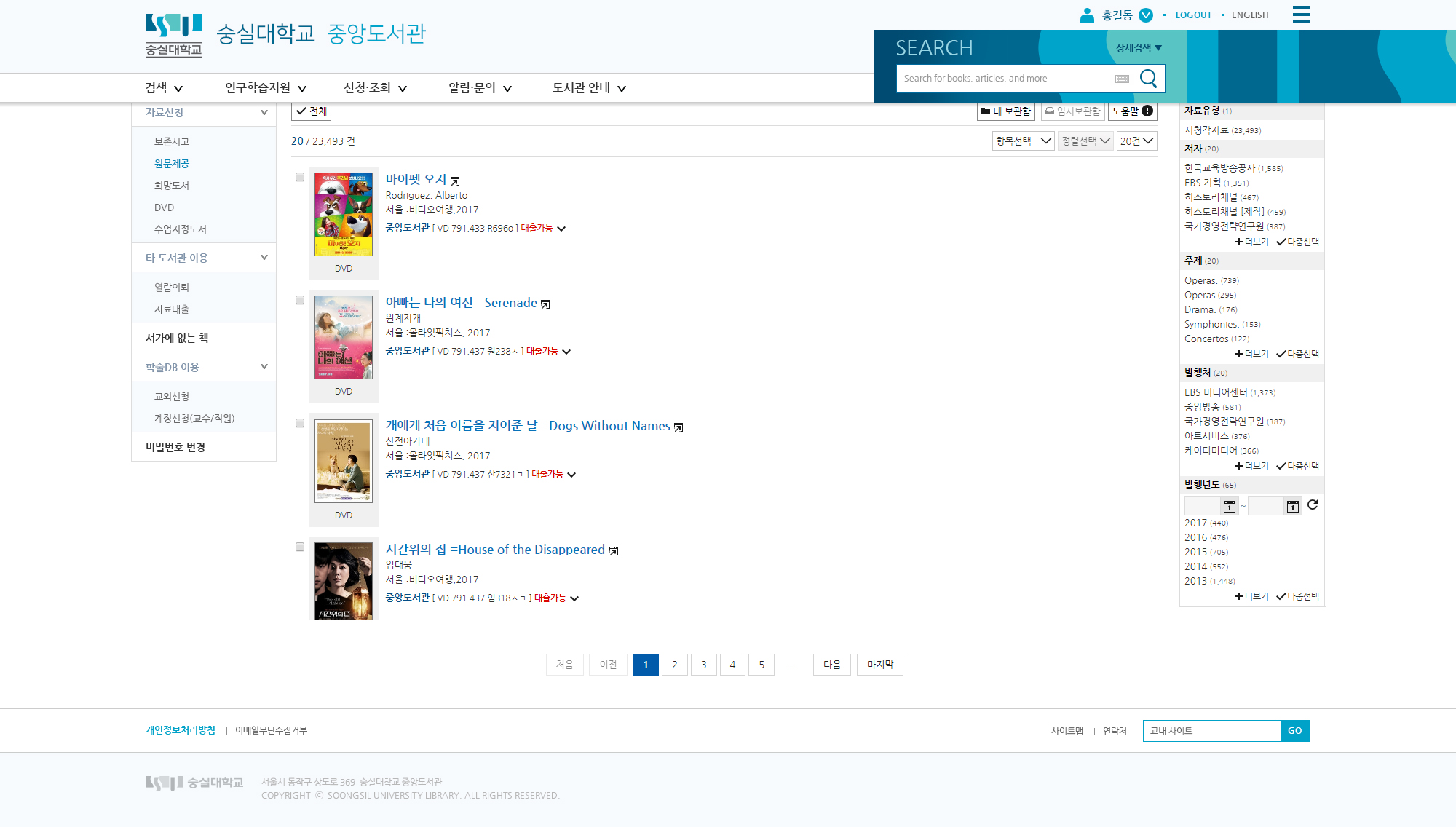This screenshot has width=1456, height=827.
Task: Click the 시간위의 집 DVD cover thumbnail
Action: click(344, 581)
